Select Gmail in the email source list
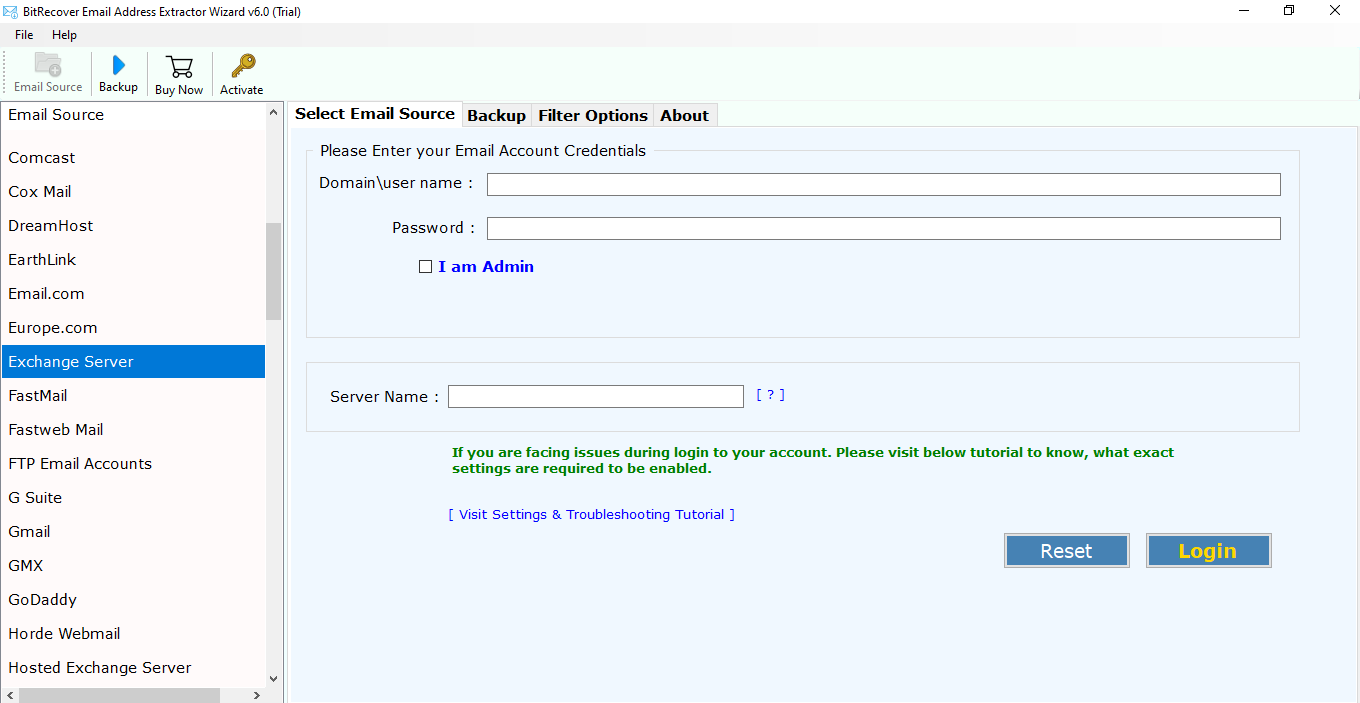 [30, 532]
